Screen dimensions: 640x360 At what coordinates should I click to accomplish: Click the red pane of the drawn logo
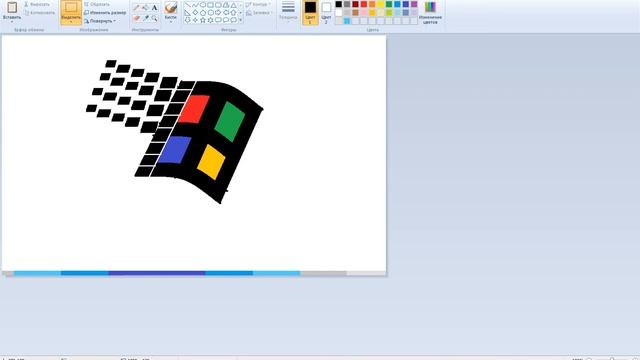[x=194, y=109]
